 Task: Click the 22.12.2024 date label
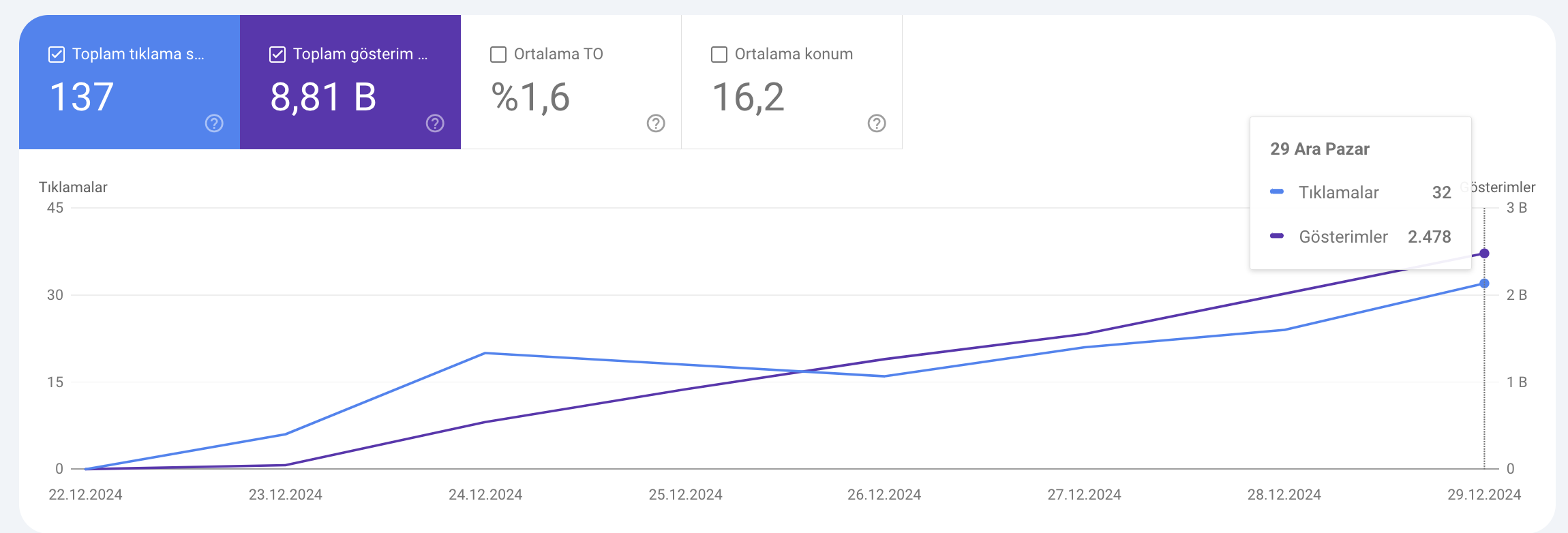point(85,495)
